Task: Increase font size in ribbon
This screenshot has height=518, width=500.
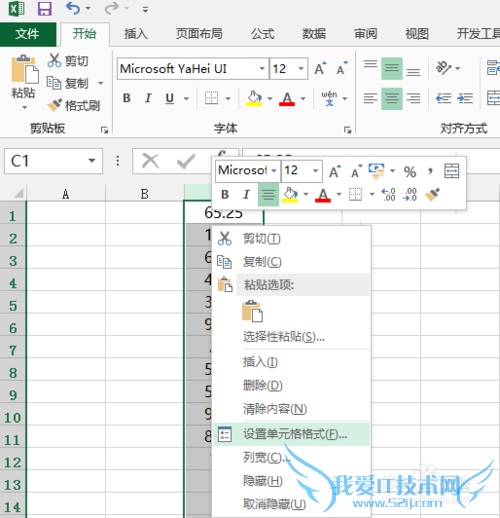Action: point(320,69)
